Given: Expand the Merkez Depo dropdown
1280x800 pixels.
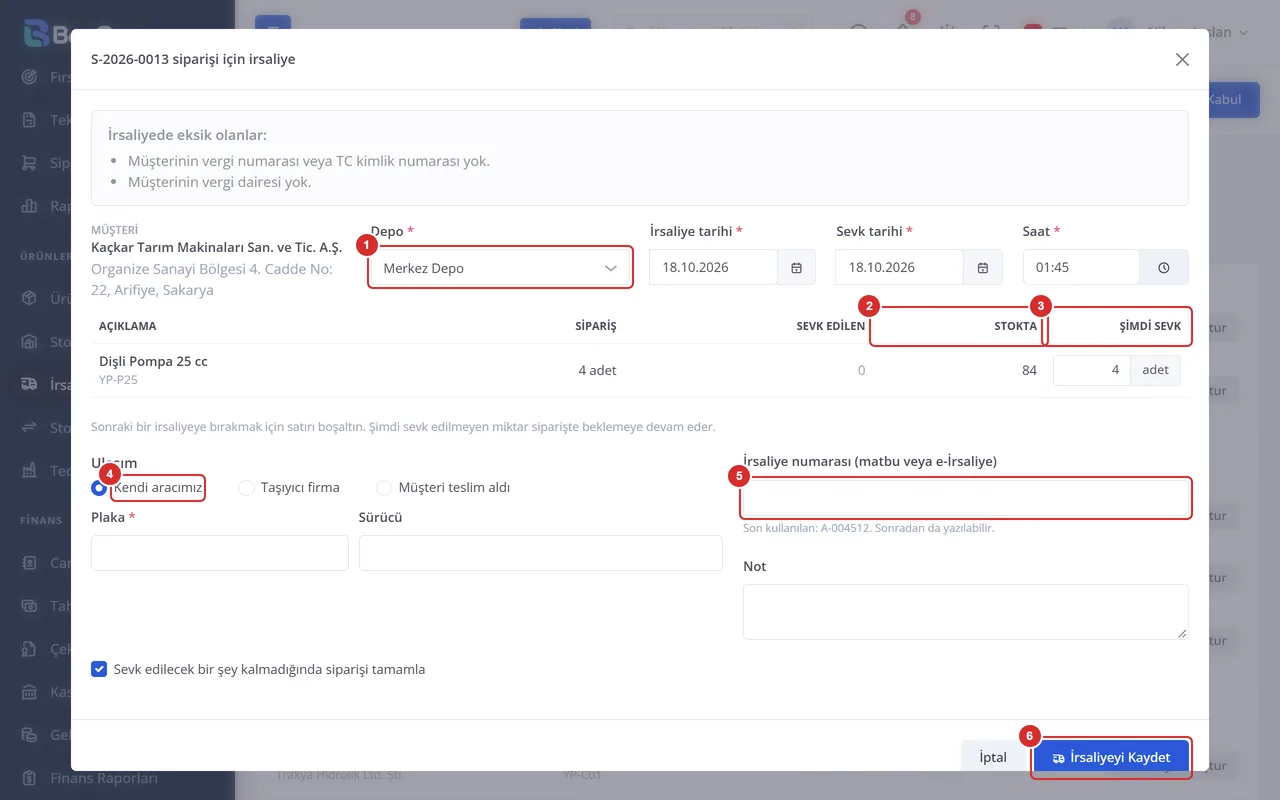Looking at the screenshot, I should click(x=500, y=268).
